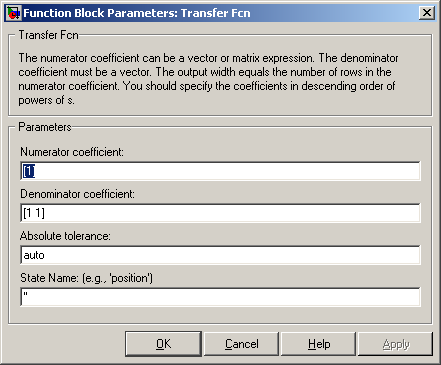This screenshot has width=441, height=365.
Task: Click inside the State Name field
Action: 220,297
